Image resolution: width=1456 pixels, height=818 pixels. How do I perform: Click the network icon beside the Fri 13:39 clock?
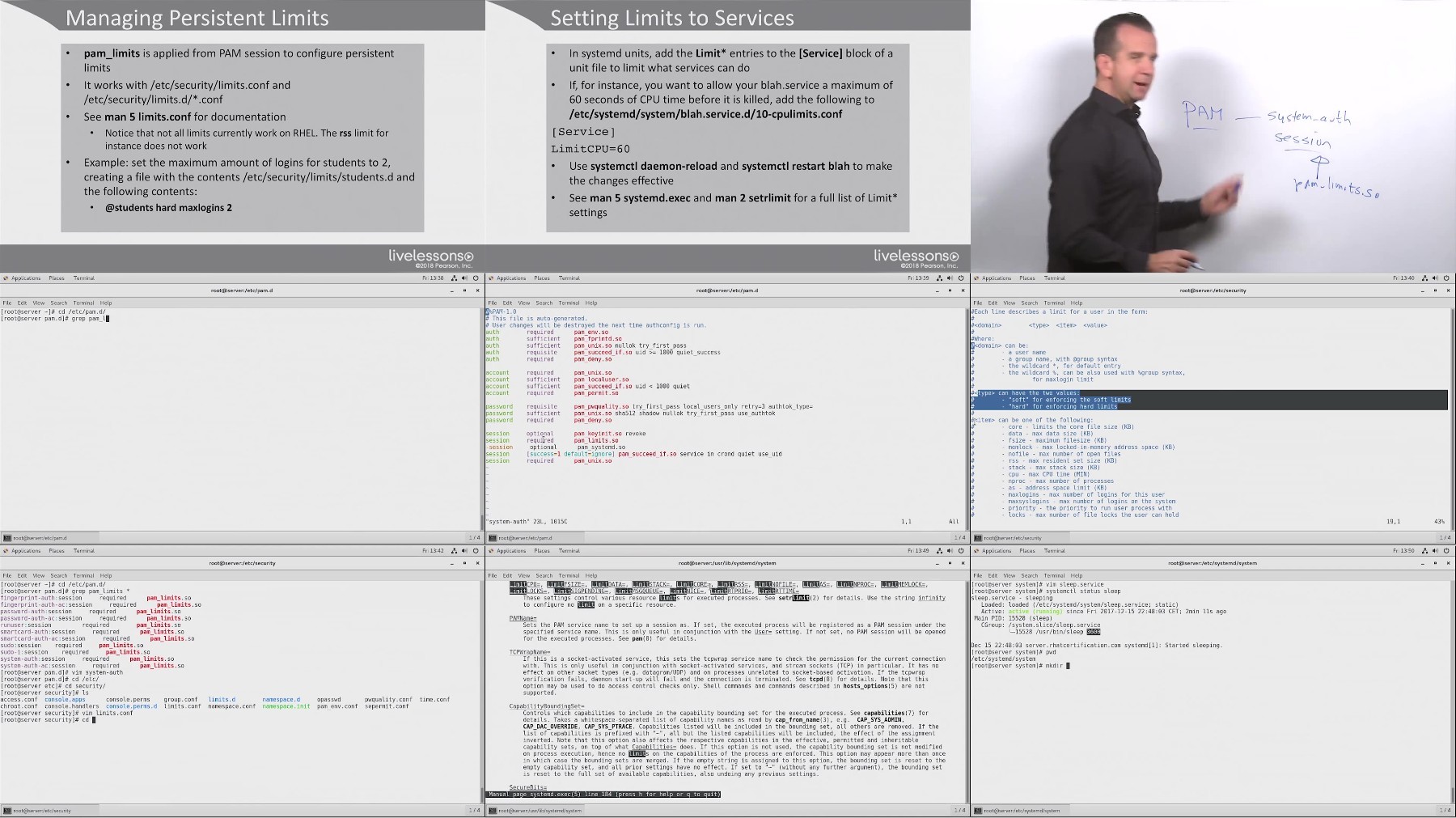coord(939,278)
